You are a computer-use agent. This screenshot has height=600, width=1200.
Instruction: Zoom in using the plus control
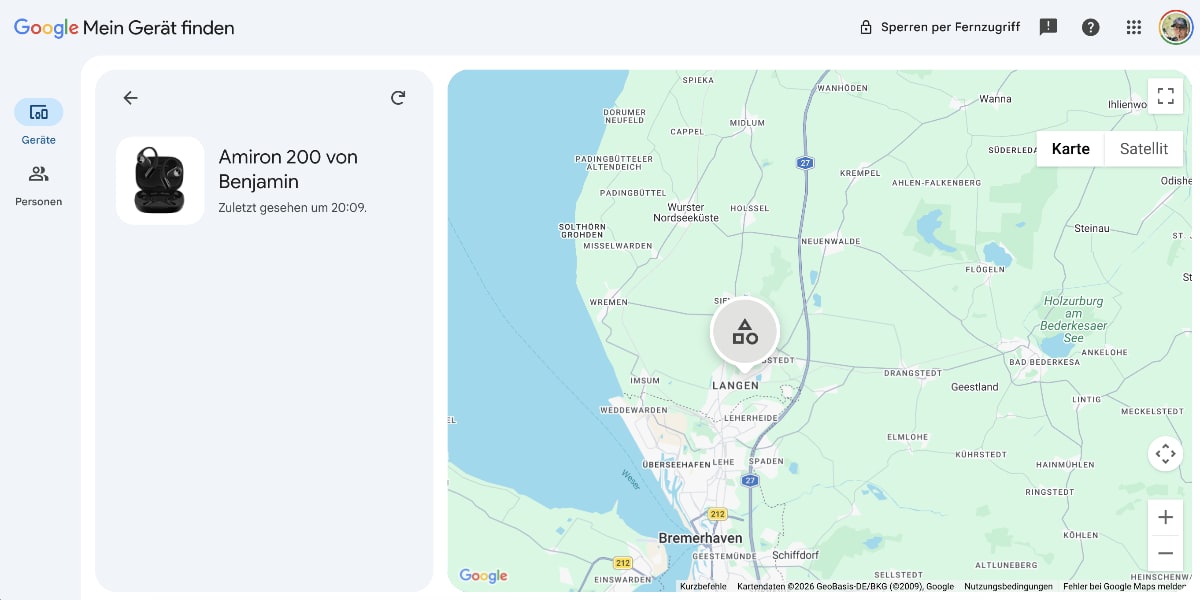click(1165, 517)
